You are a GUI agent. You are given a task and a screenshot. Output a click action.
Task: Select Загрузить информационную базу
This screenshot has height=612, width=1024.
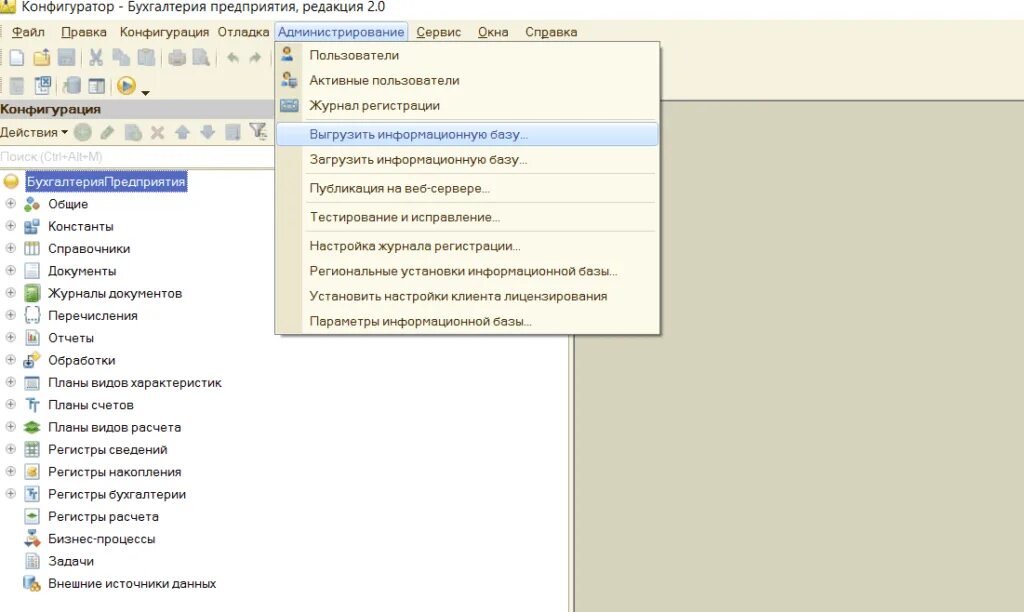468,159
